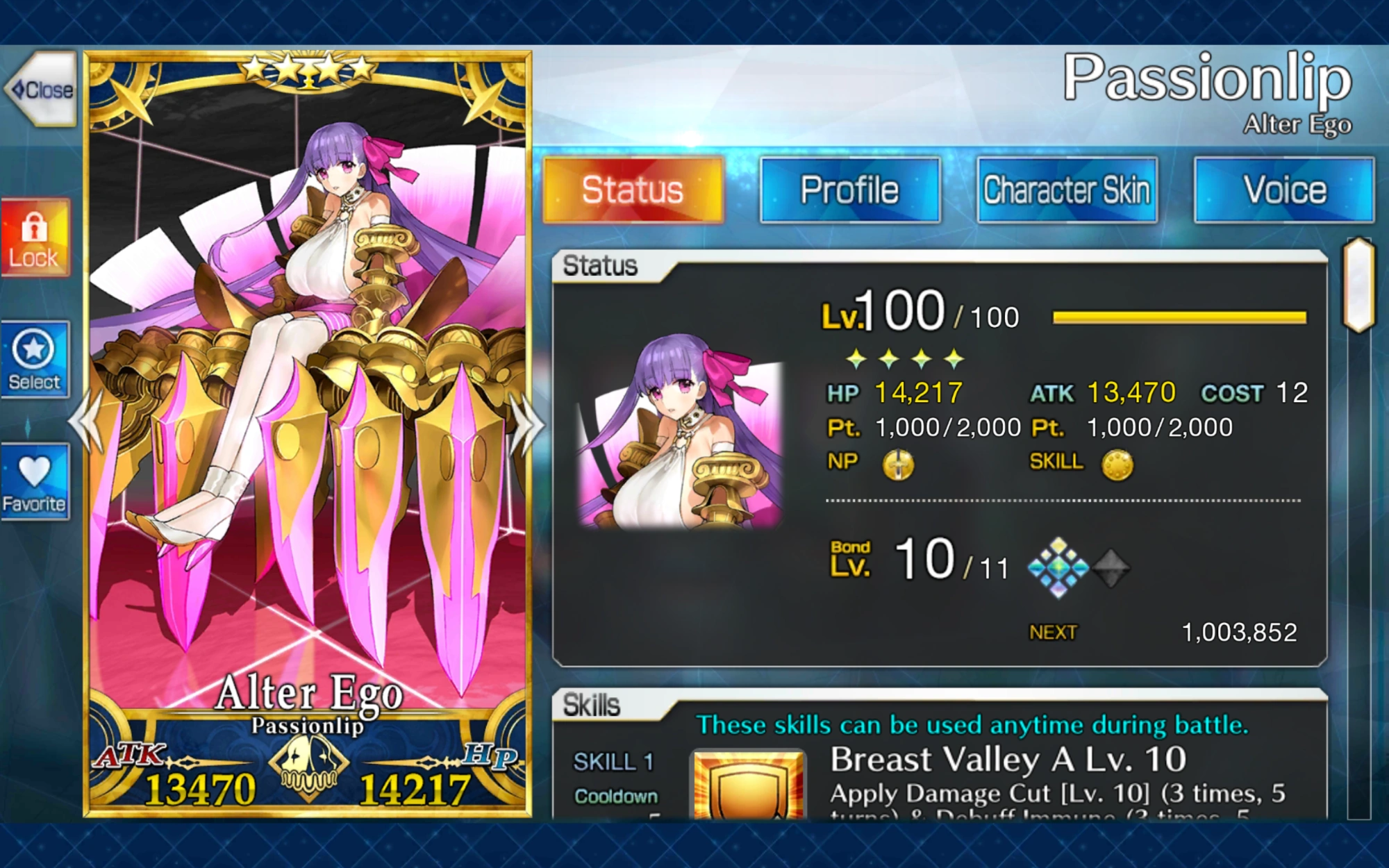Tap the Passionlip portrait thumbnail
Viewport: 1389px width, 868px height.
pos(680,432)
